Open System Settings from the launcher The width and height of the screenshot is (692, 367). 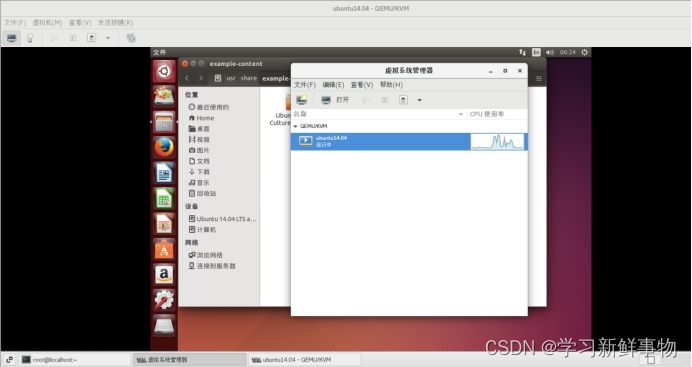tap(164, 300)
